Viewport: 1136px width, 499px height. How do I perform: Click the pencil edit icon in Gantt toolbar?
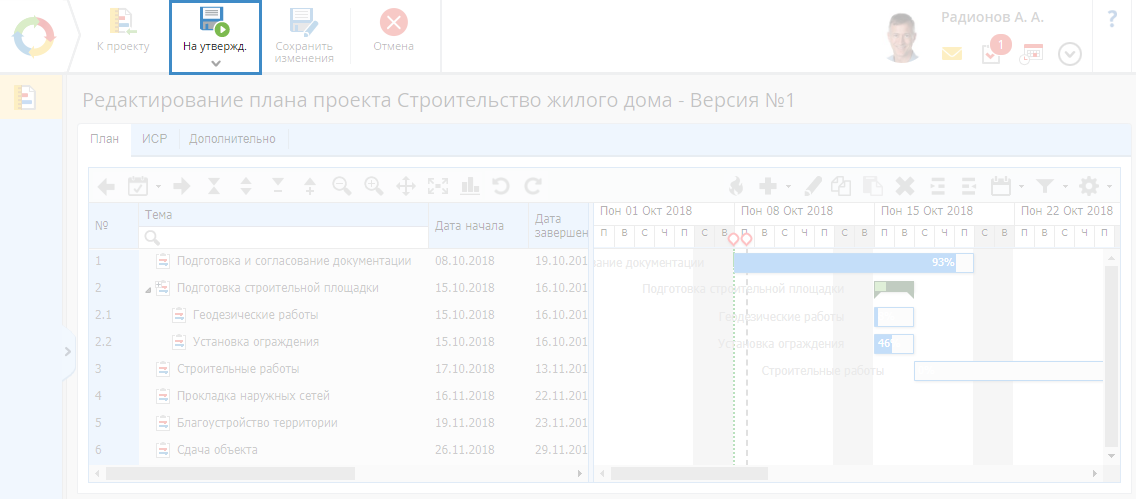(812, 185)
